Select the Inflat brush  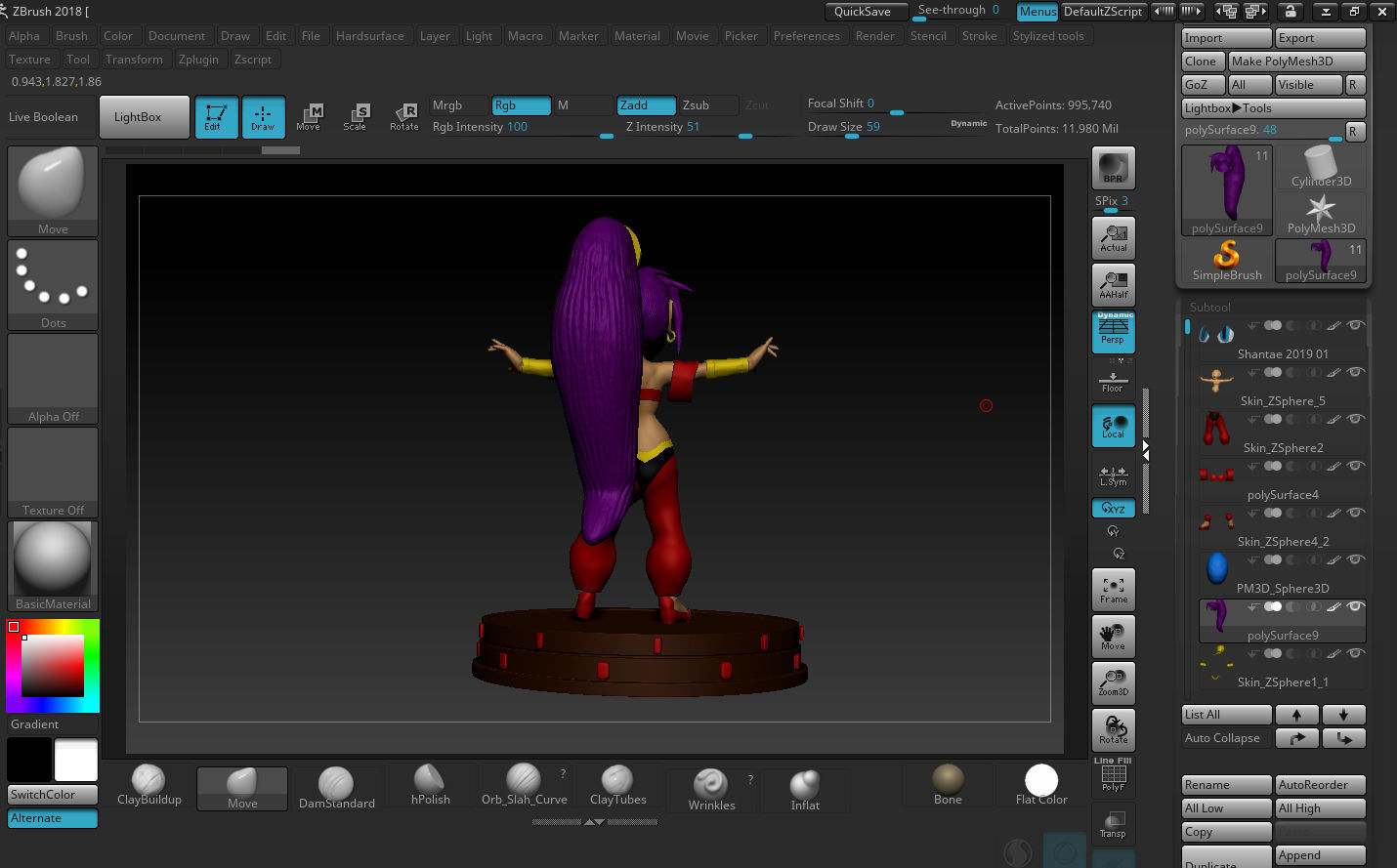coord(805,789)
